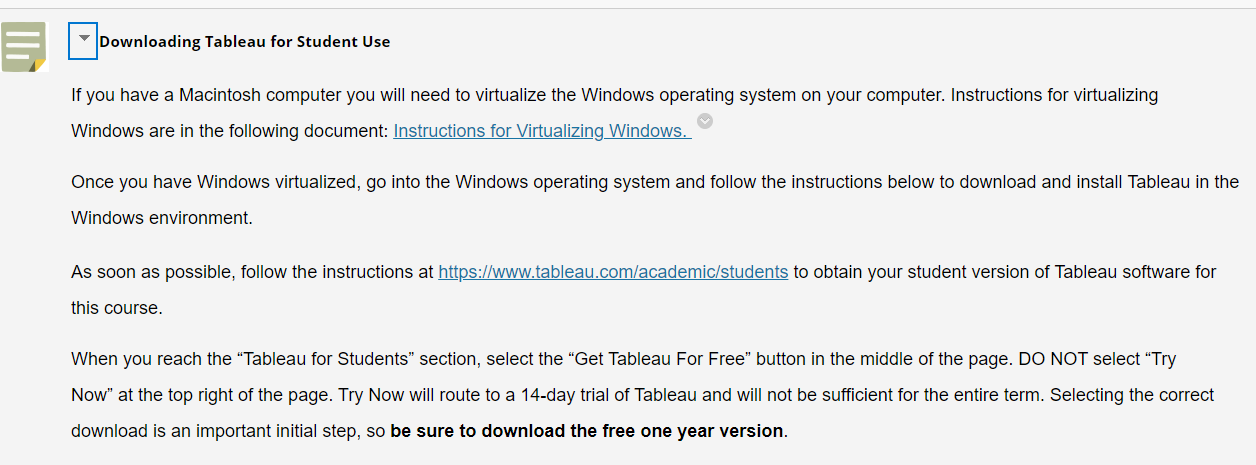The image size is (1256, 465).
Task: Click the bold text about free one year version
Action: coord(587,431)
